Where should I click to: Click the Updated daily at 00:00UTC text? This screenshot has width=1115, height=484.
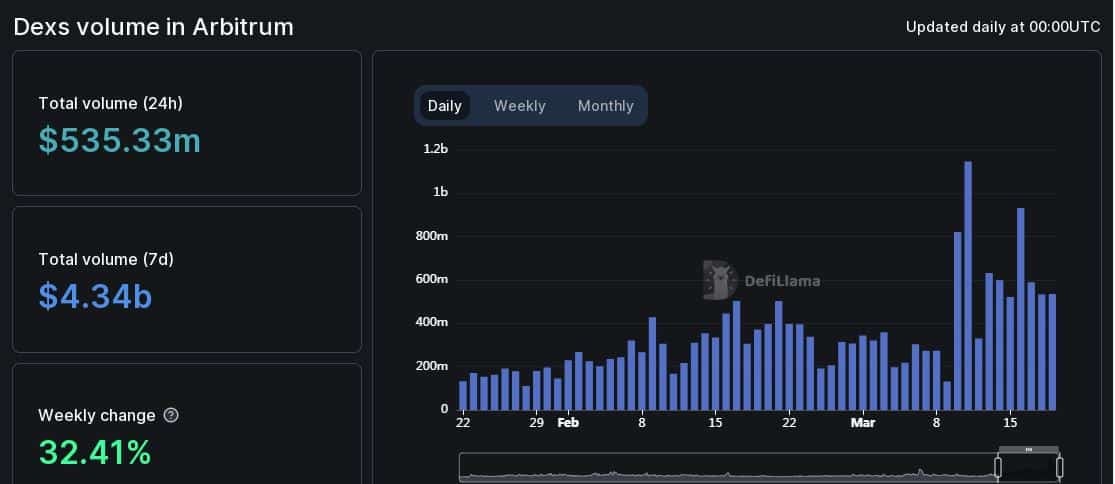(1003, 27)
